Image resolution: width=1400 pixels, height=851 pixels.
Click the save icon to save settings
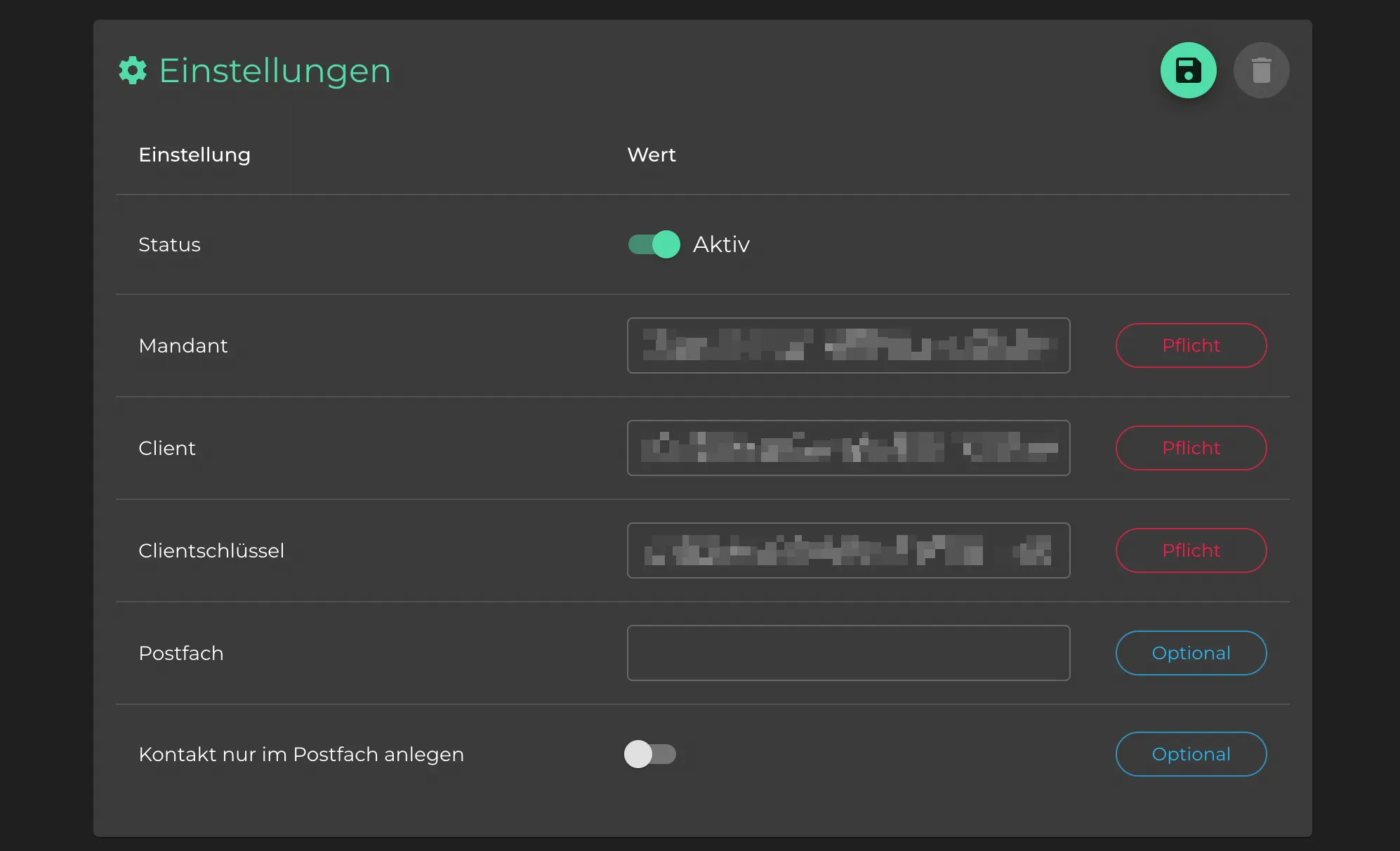coord(1189,70)
